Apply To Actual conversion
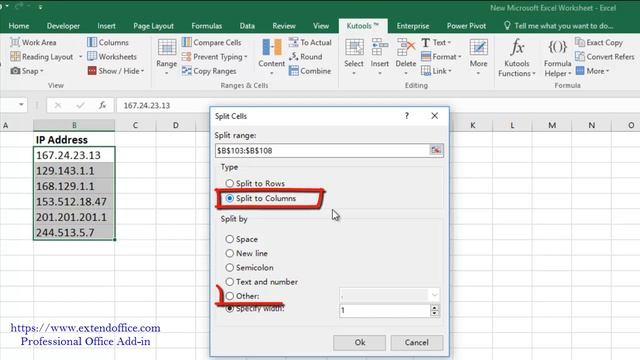Screen dimensions: 640x360 [310, 42]
